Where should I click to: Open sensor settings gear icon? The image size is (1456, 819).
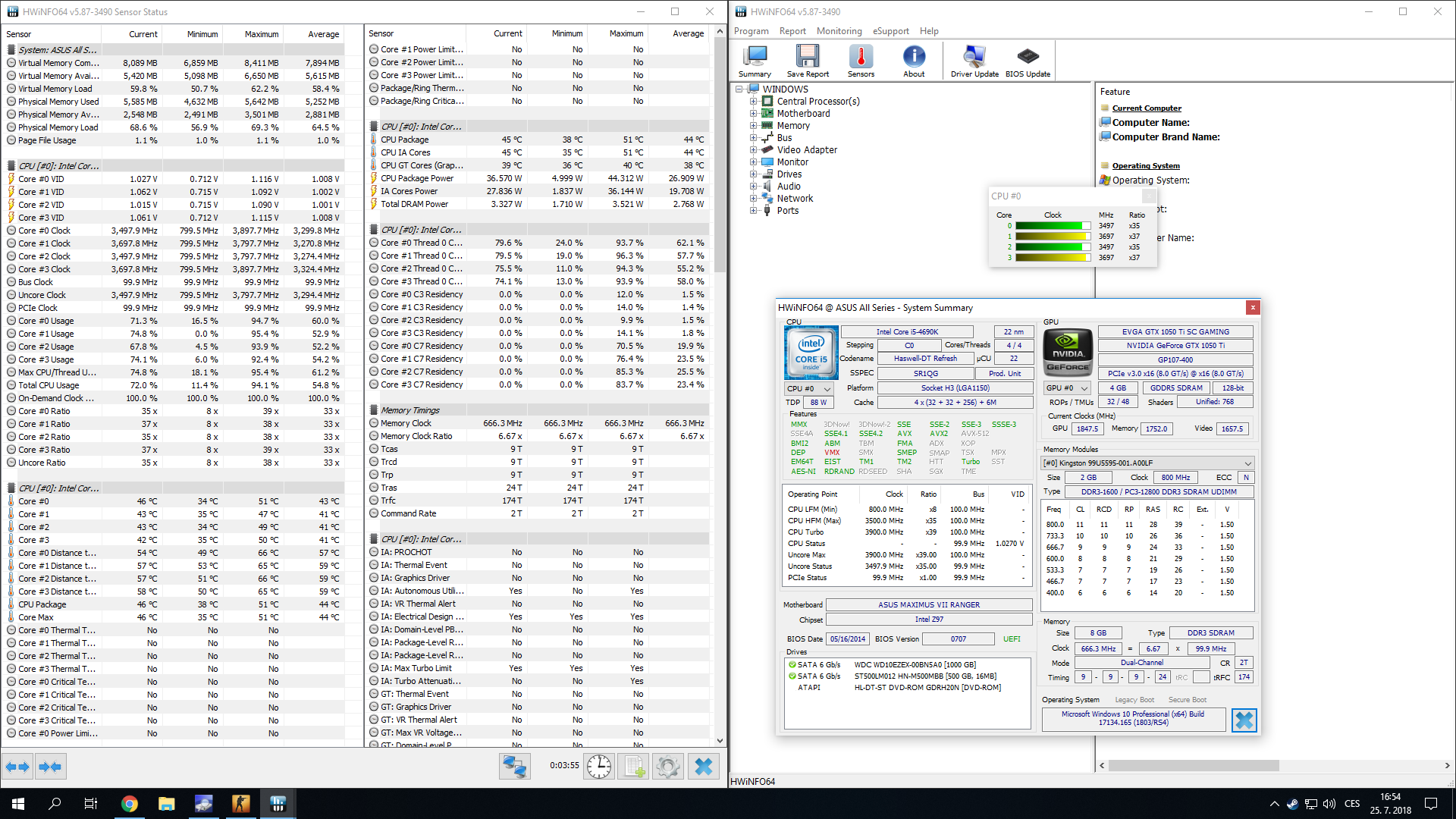668,767
